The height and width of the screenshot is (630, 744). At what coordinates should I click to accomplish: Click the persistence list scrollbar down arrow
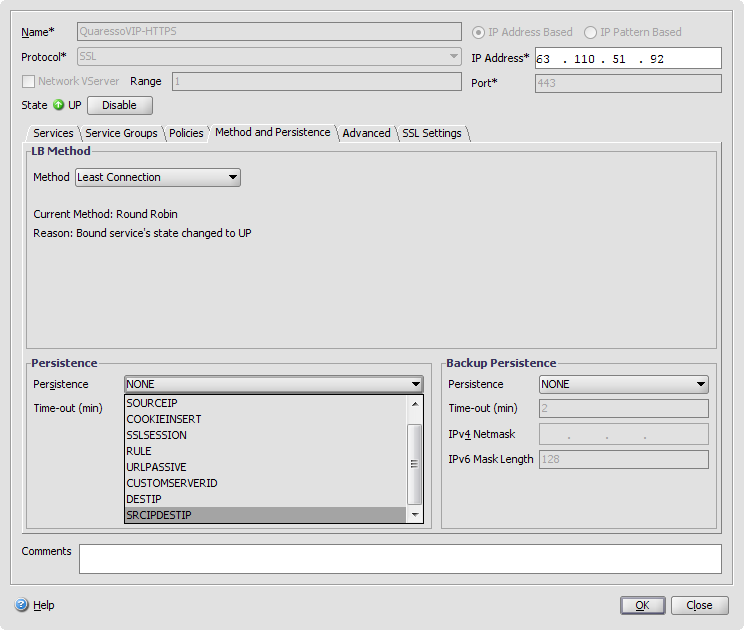point(415,515)
